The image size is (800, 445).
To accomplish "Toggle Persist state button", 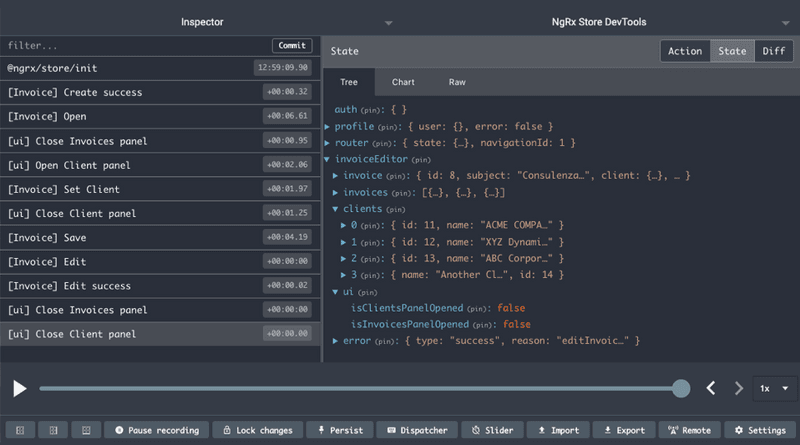I will (340, 430).
